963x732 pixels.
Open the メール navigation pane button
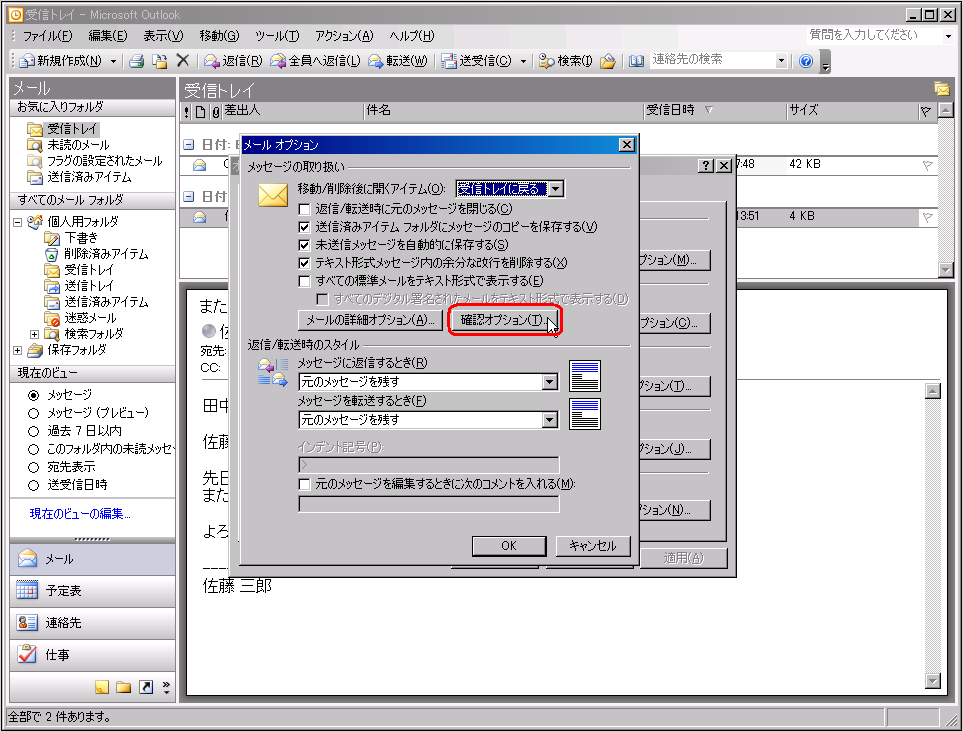92,559
